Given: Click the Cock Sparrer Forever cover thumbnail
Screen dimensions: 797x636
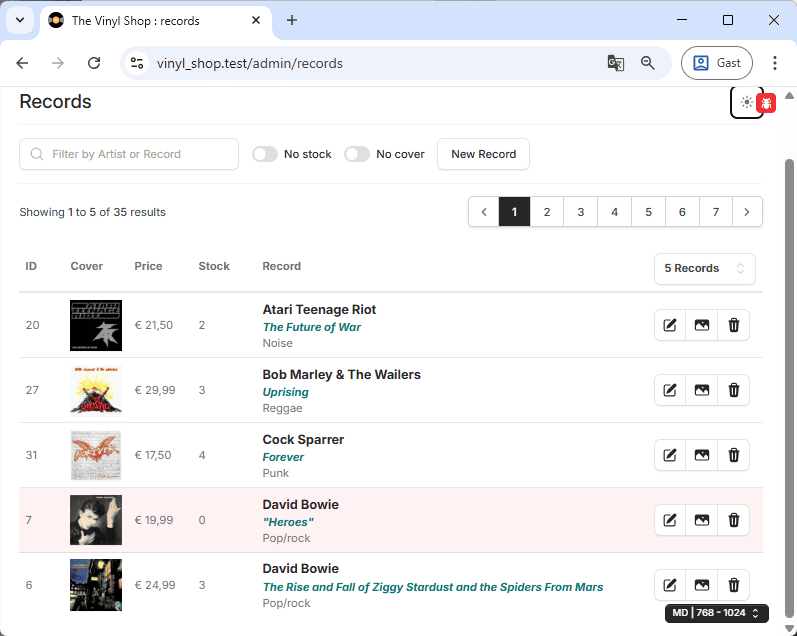Looking at the screenshot, I should click(x=96, y=456).
